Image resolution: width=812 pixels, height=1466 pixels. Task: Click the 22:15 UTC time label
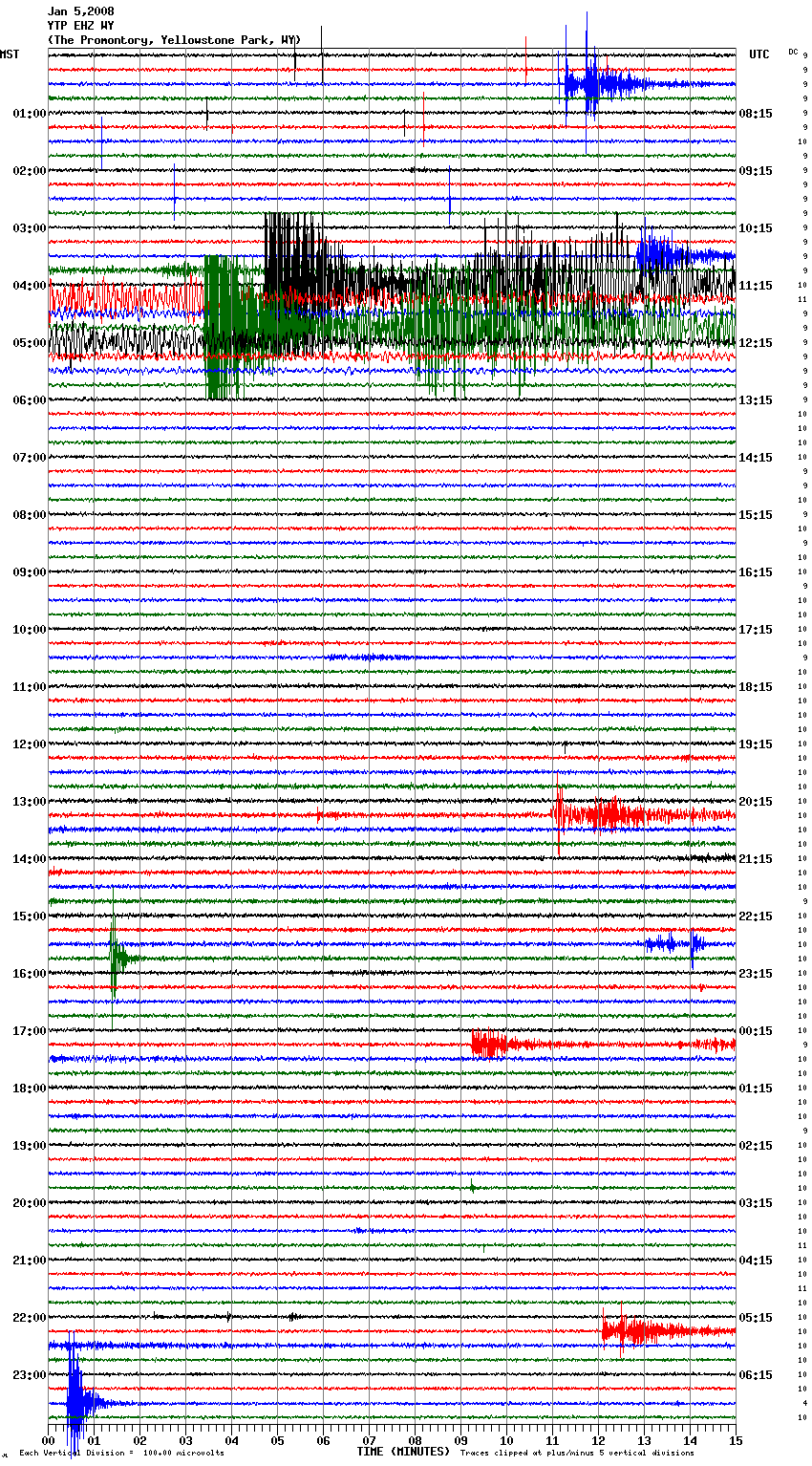click(x=756, y=916)
